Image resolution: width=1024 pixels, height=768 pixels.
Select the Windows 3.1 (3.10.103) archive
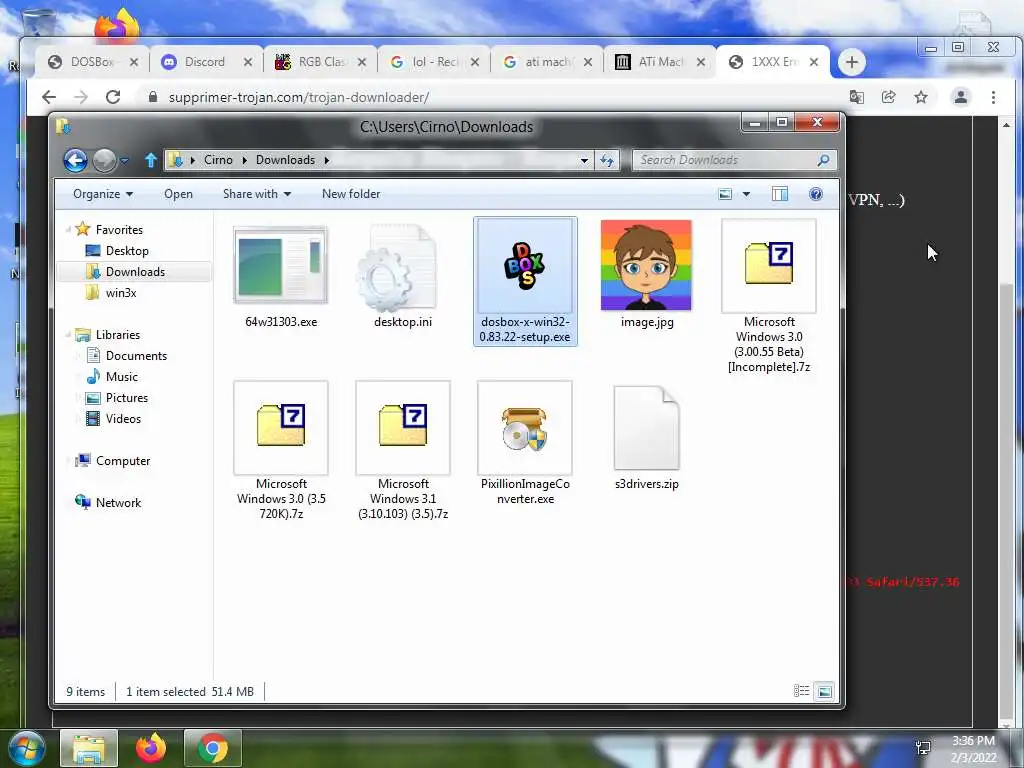403,427
